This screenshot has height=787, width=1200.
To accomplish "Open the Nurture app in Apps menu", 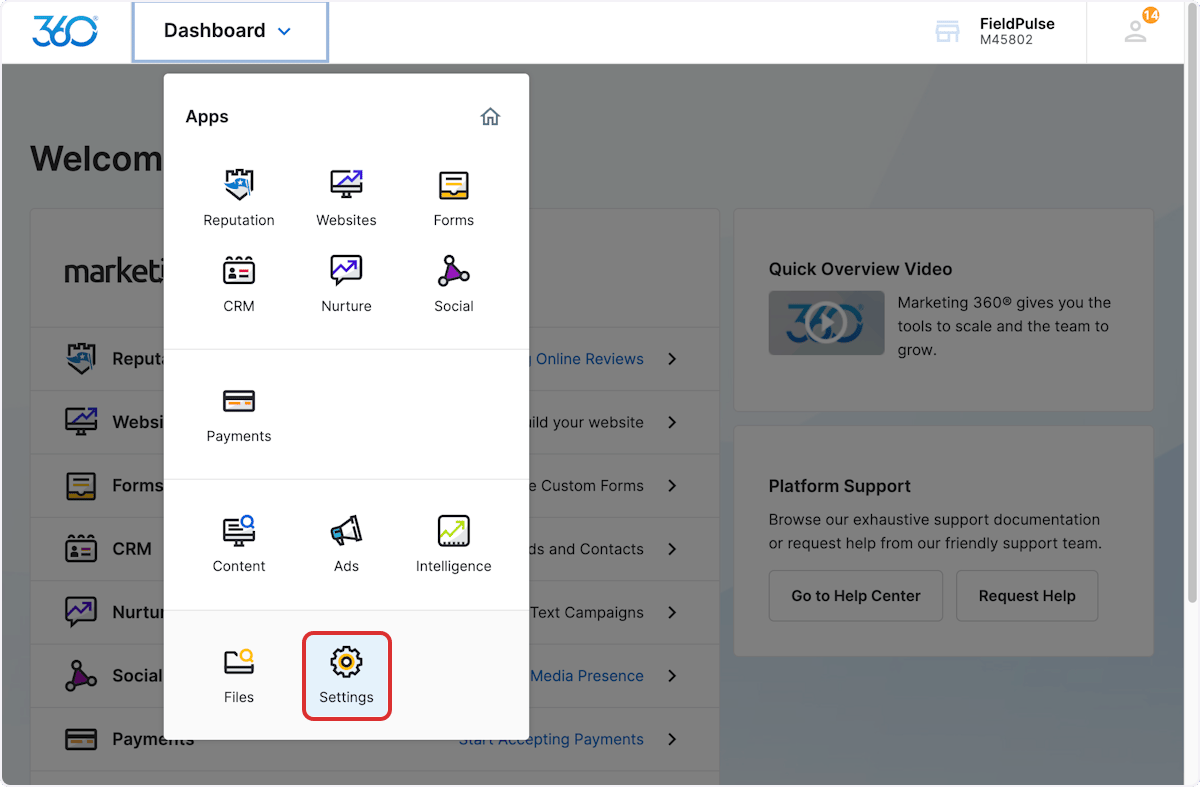I will click(346, 284).
